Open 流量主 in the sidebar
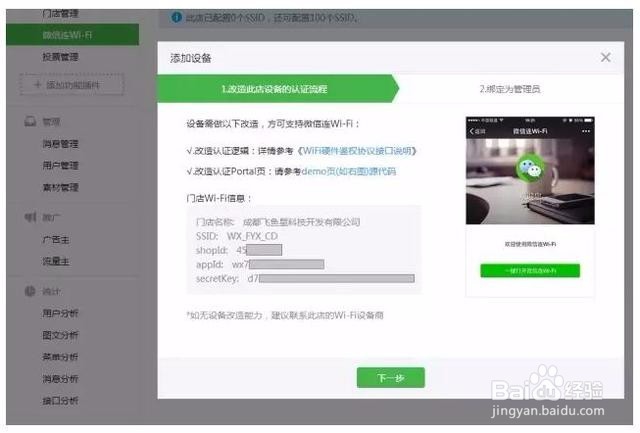The width and height of the screenshot is (640, 433). point(56,261)
